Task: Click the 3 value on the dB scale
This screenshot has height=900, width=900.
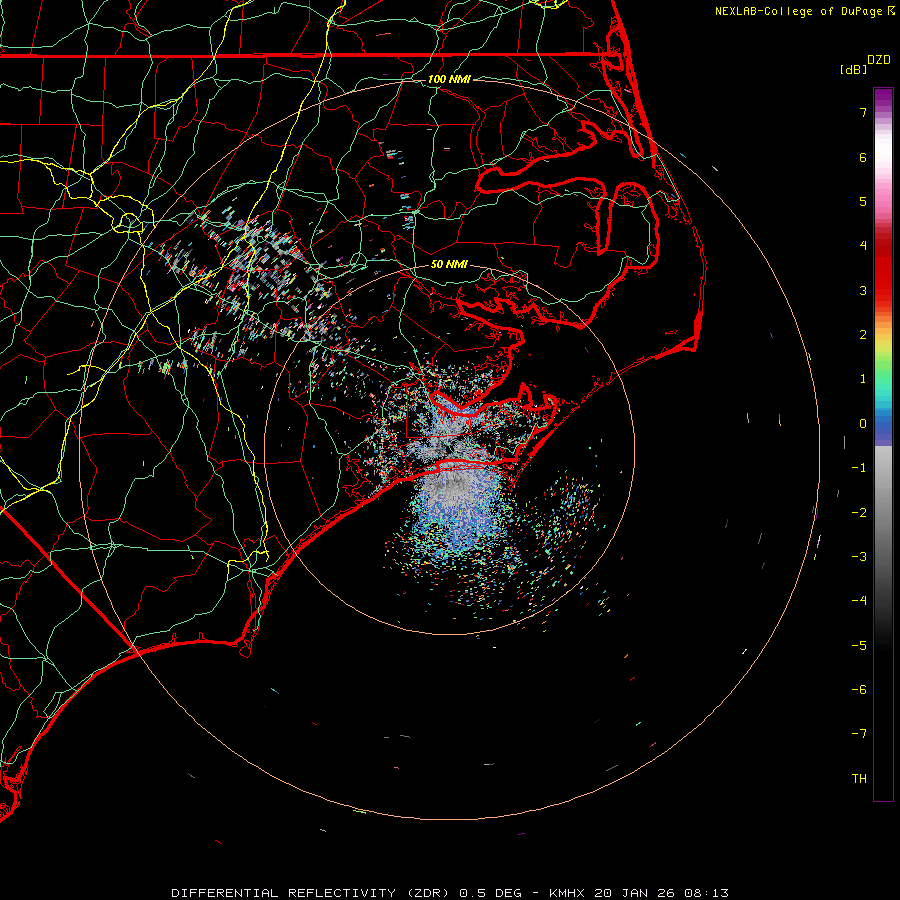Action: coord(862,290)
